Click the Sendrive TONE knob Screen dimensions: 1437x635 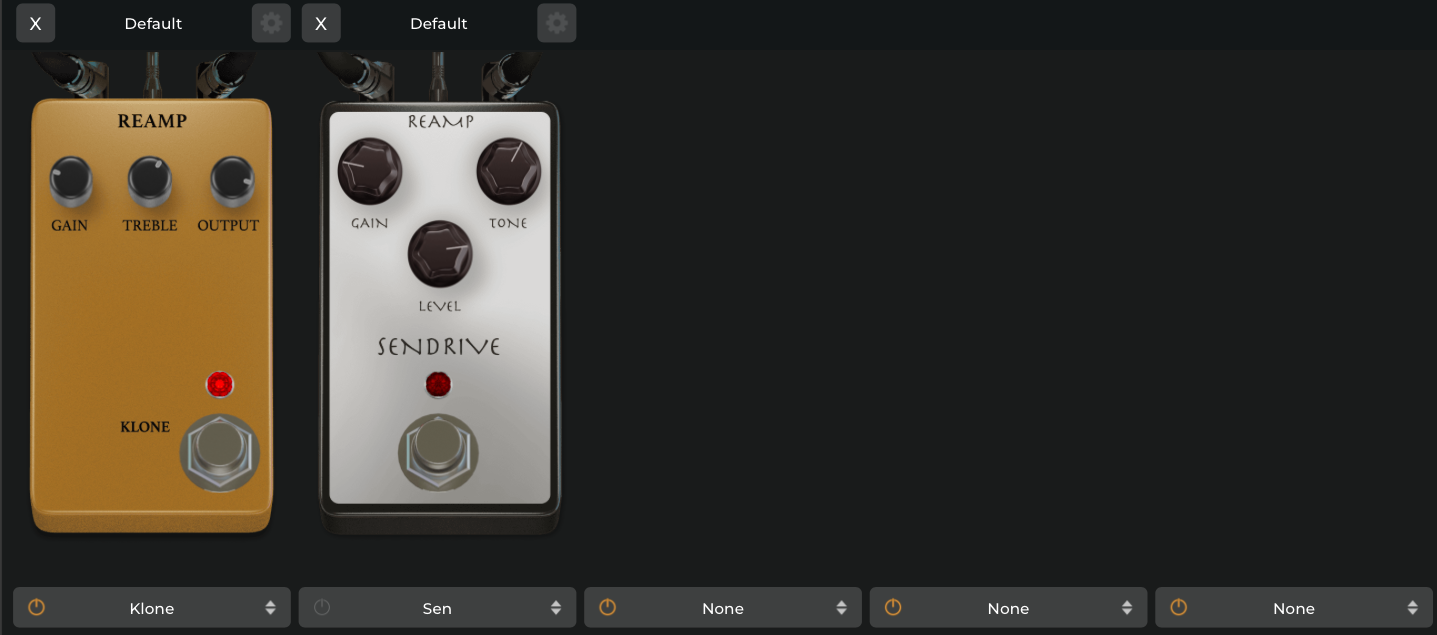pos(508,171)
